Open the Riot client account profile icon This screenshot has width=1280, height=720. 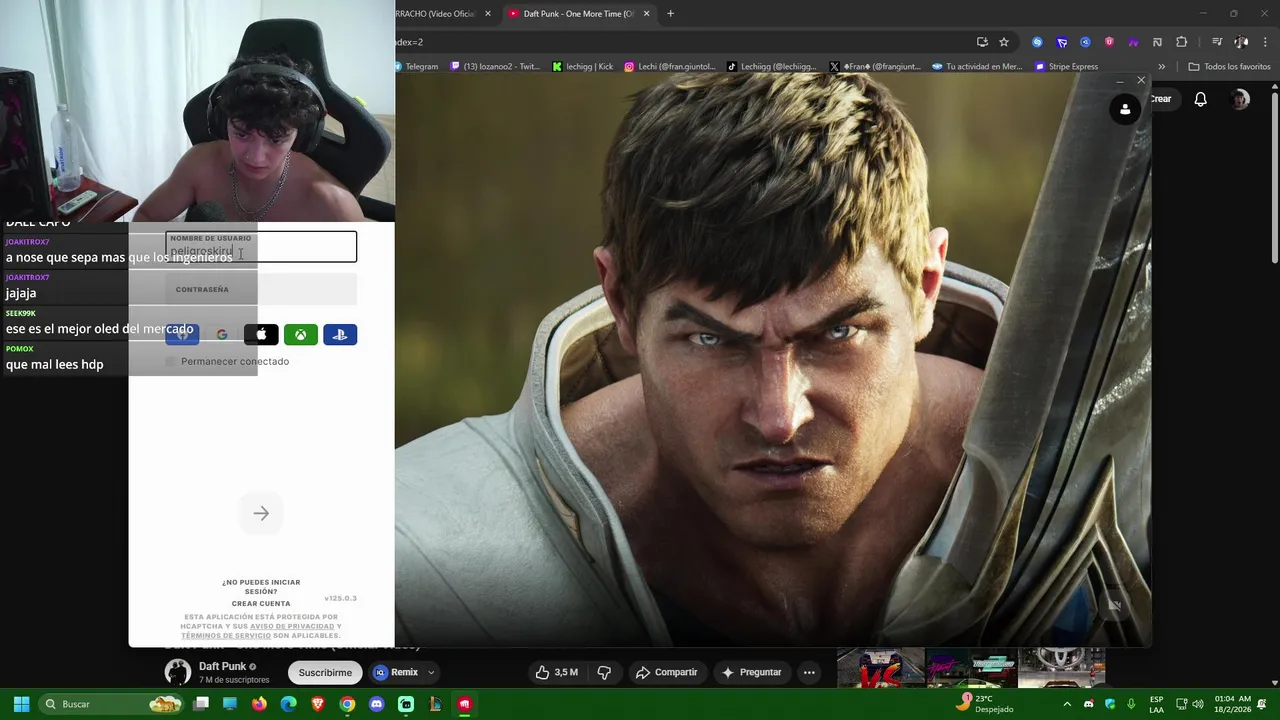pyautogui.click(x=1125, y=110)
